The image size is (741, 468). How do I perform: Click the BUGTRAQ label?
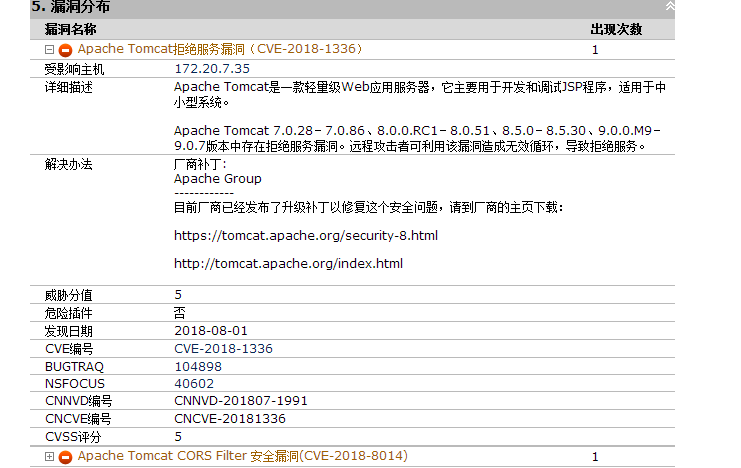point(74,366)
